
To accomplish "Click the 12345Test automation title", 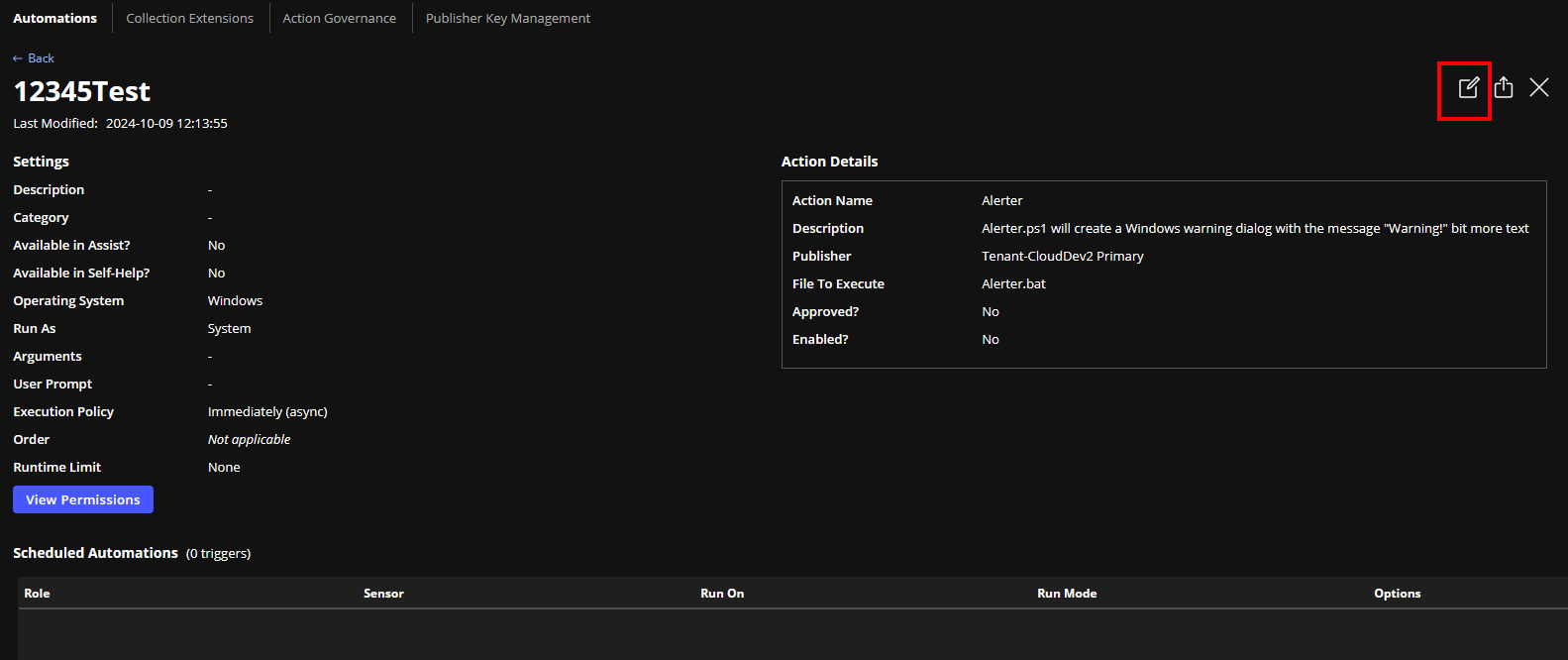I will [x=82, y=91].
